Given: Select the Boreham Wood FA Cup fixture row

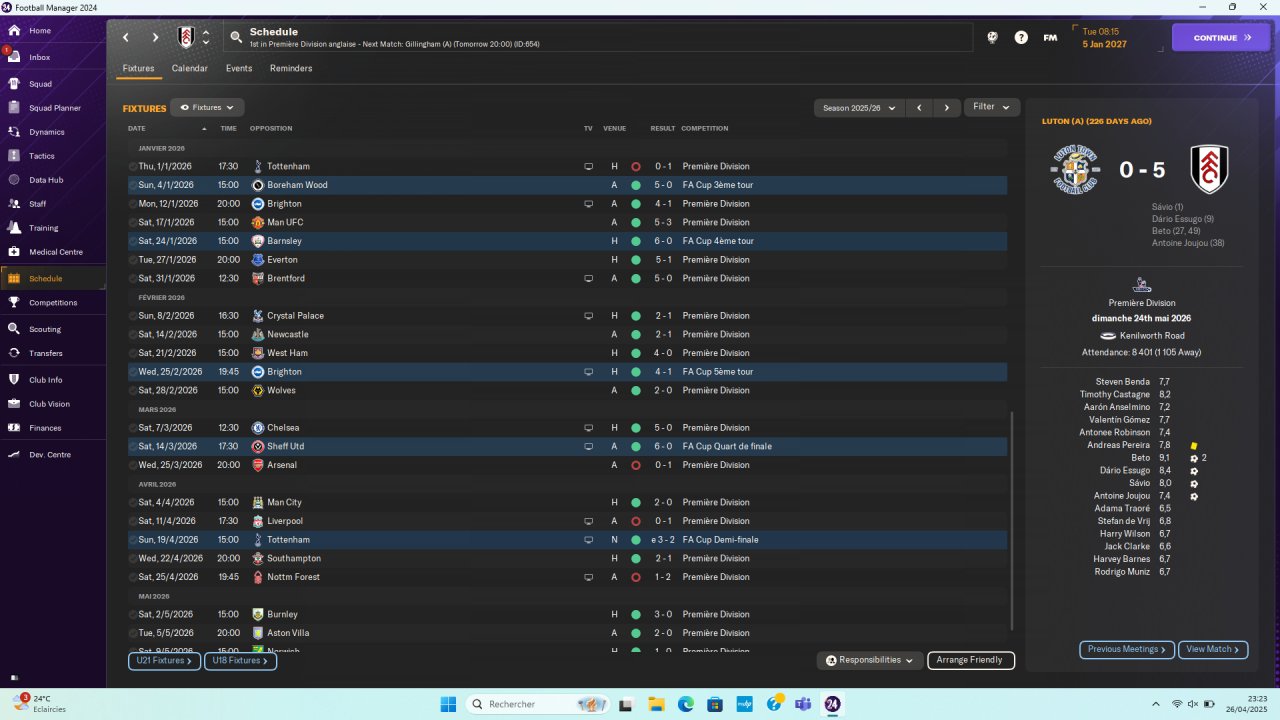Looking at the screenshot, I should [567, 185].
